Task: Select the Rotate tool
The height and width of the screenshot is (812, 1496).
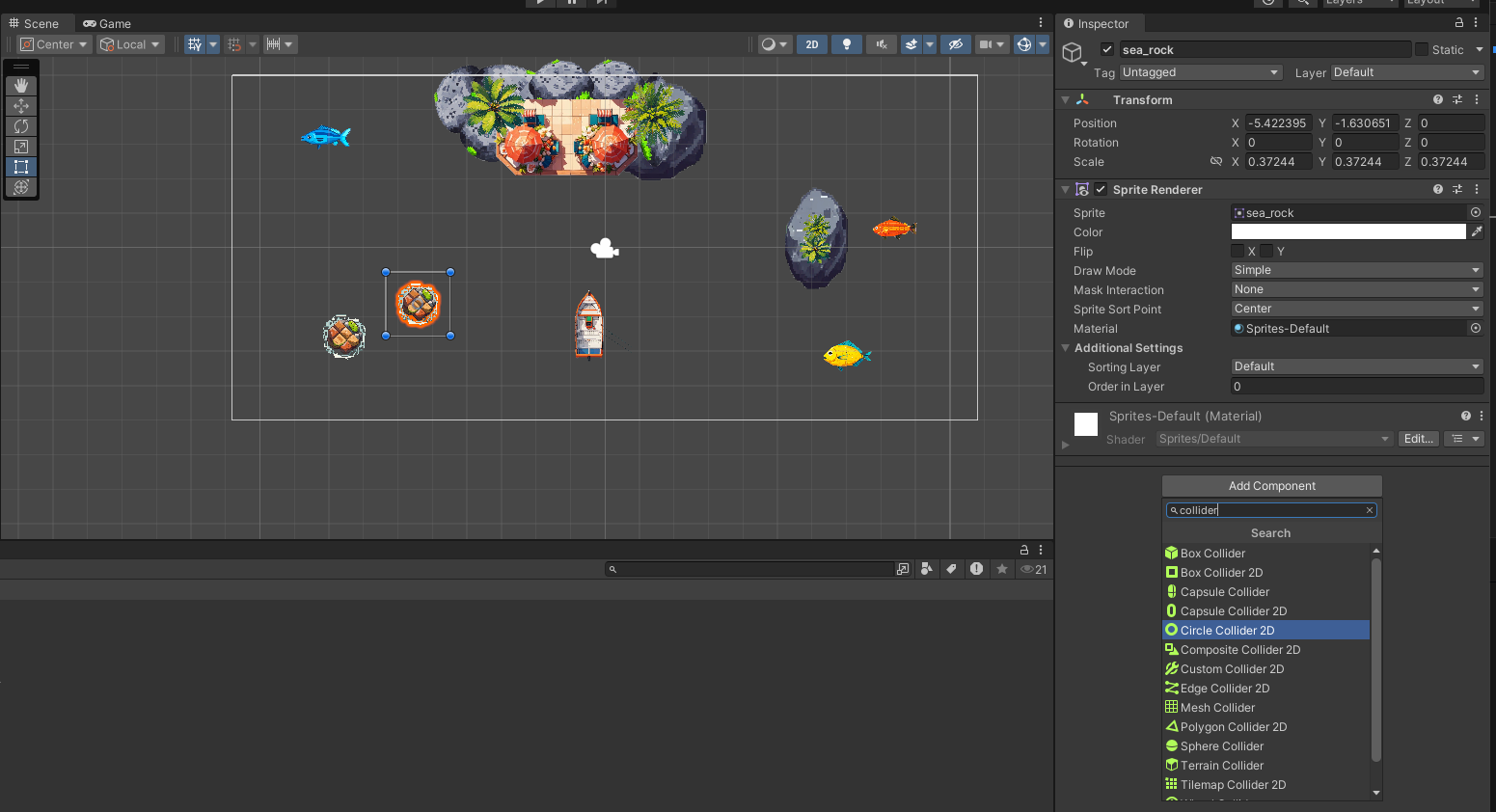Action: [x=20, y=126]
